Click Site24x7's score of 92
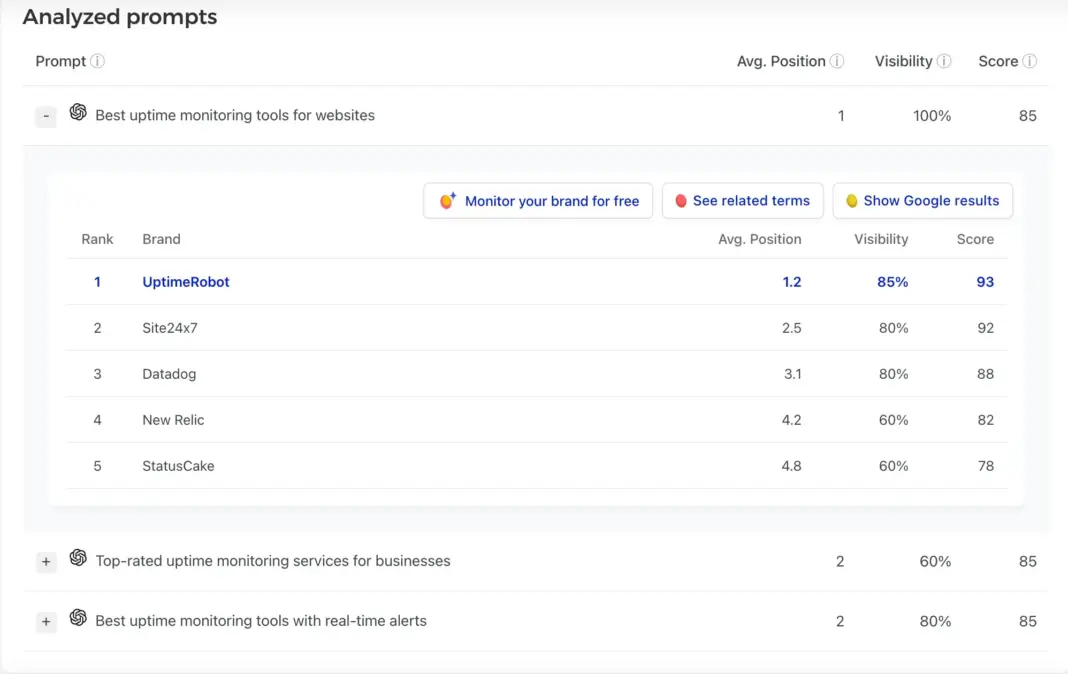 point(986,328)
